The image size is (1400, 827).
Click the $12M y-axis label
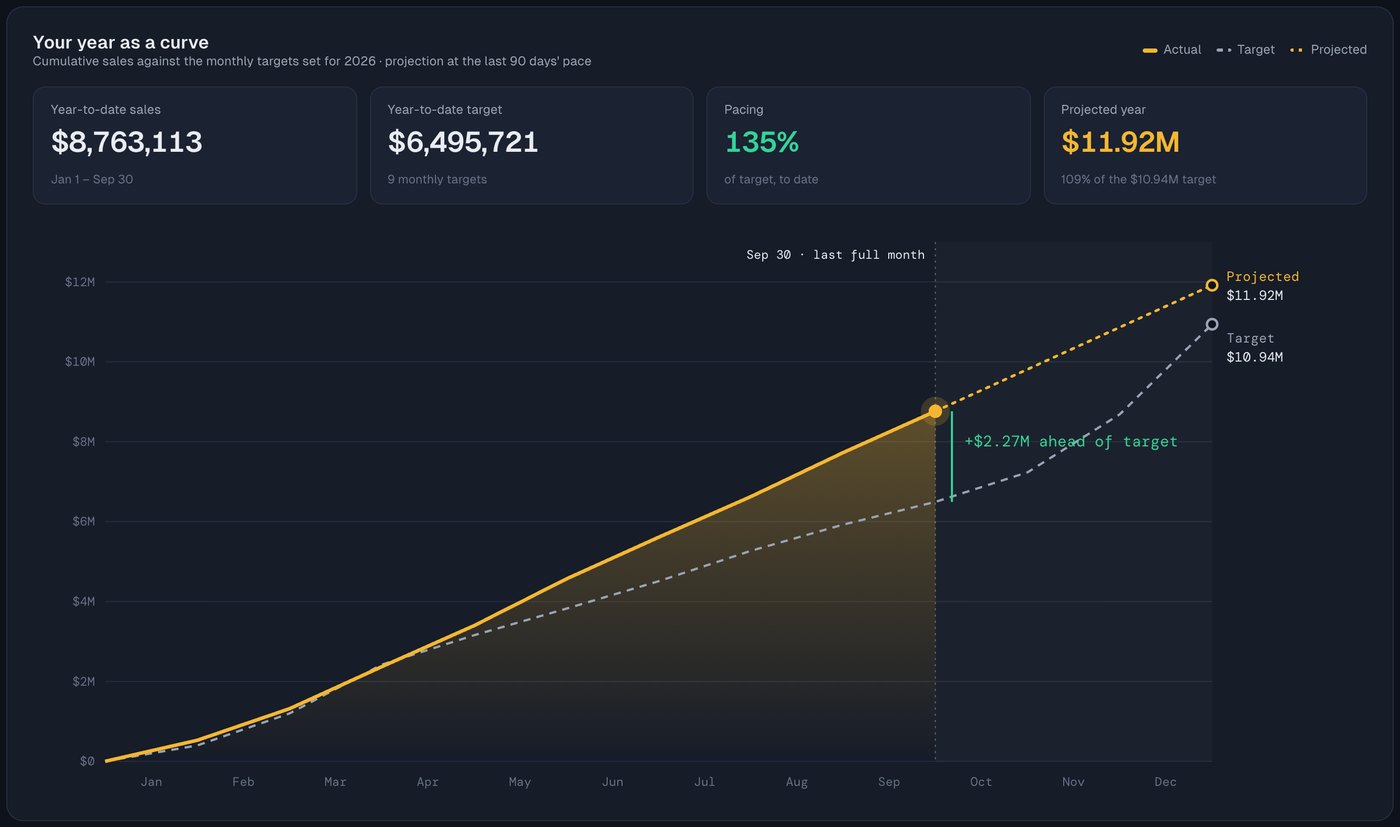(79, 282)
